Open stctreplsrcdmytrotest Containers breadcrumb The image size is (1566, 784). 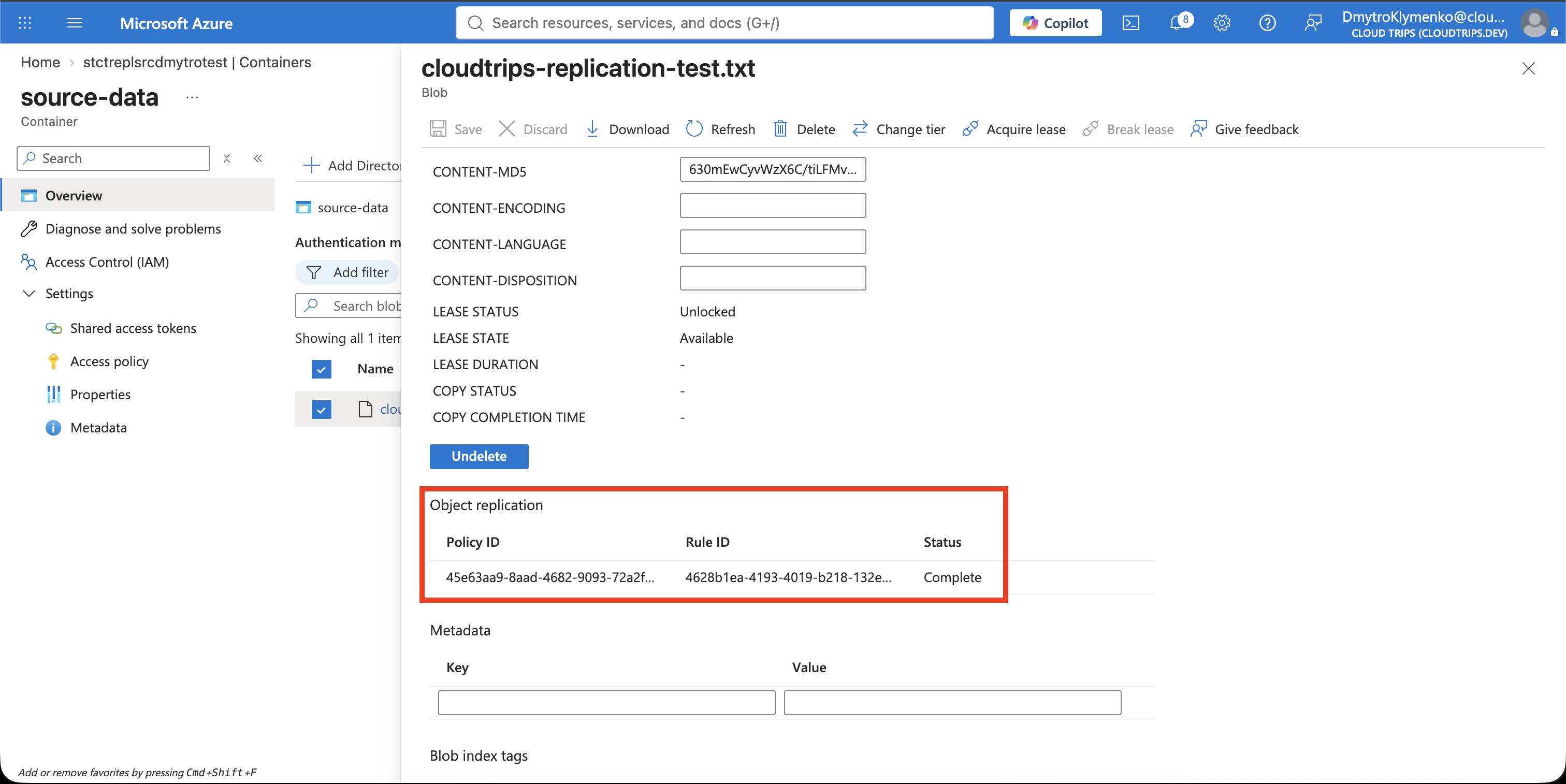pyautogui.click(x=197, y=62)
